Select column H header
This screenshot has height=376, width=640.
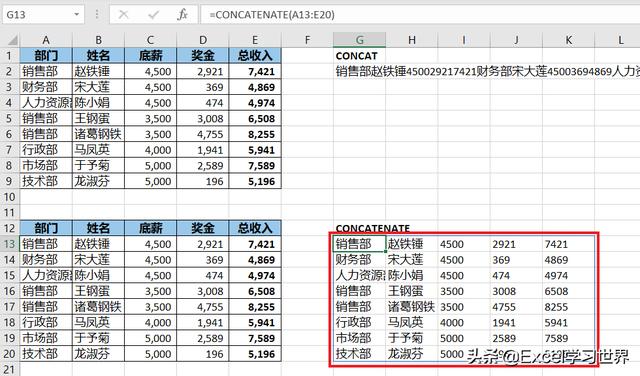pyautogui.click(x=412, y=40)
